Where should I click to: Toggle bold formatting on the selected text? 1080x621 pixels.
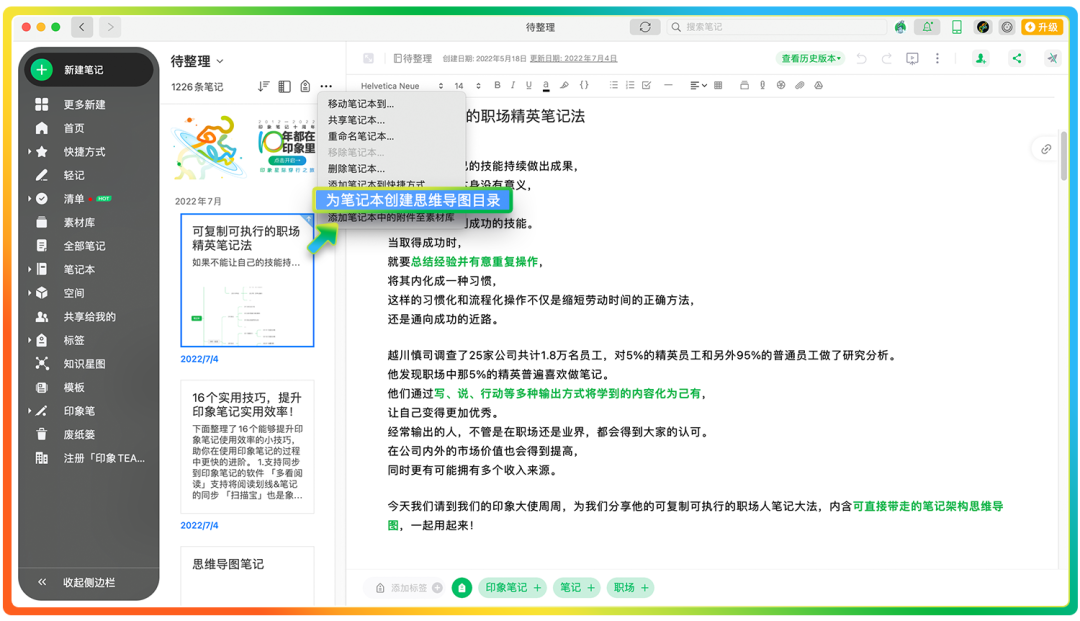coord(497,85)
